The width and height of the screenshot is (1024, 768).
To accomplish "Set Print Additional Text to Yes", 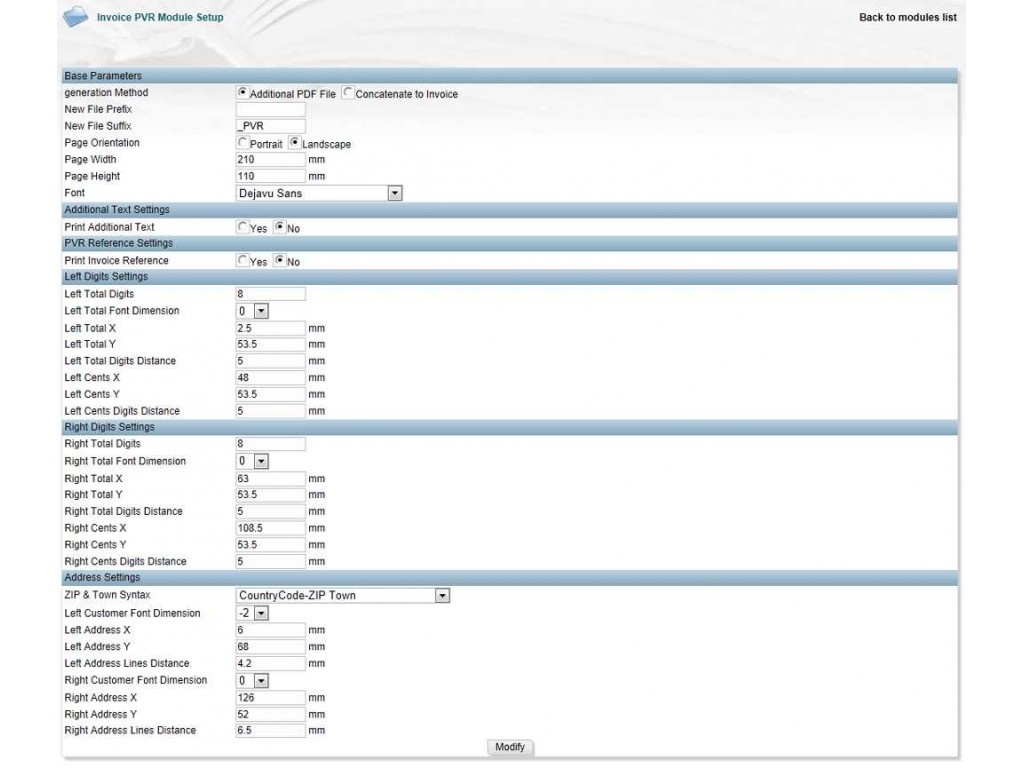I will tap(242, 227).
